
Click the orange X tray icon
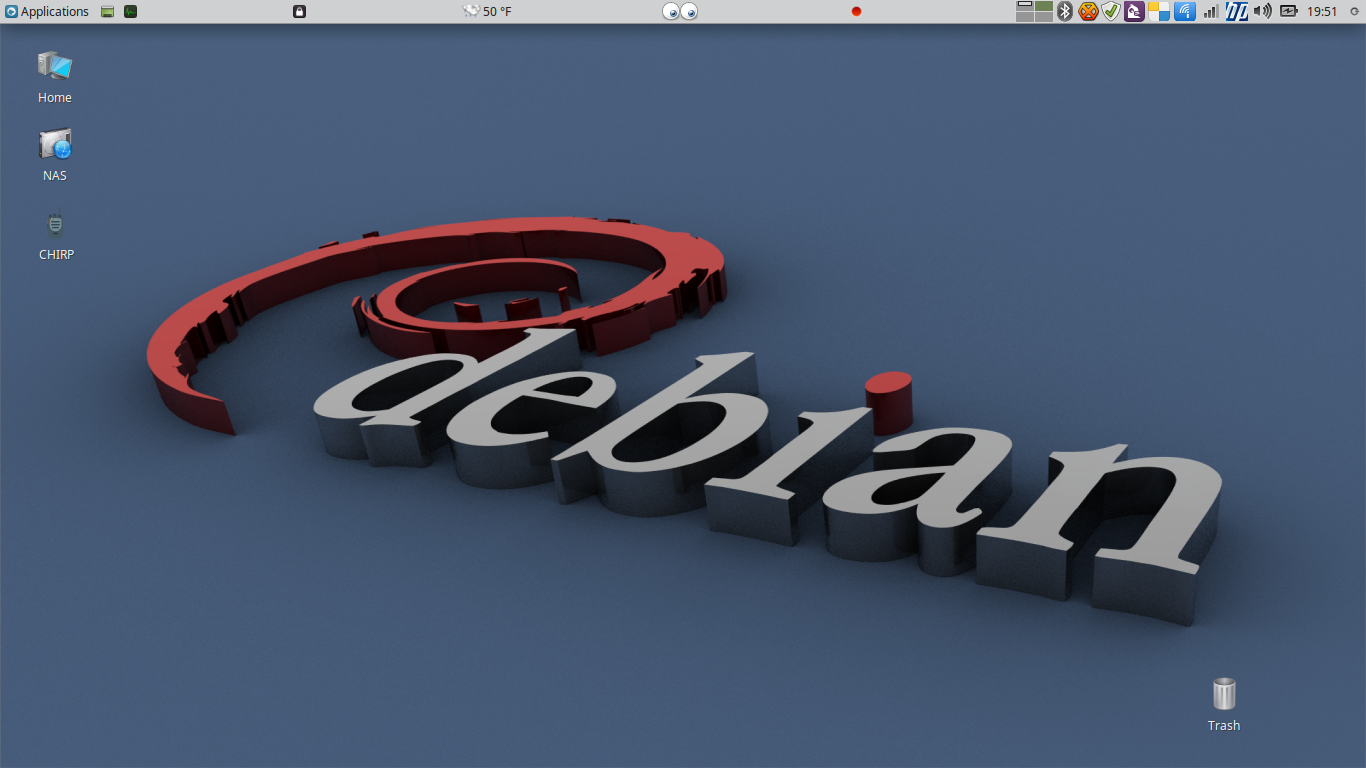(x=1089, y=12)
